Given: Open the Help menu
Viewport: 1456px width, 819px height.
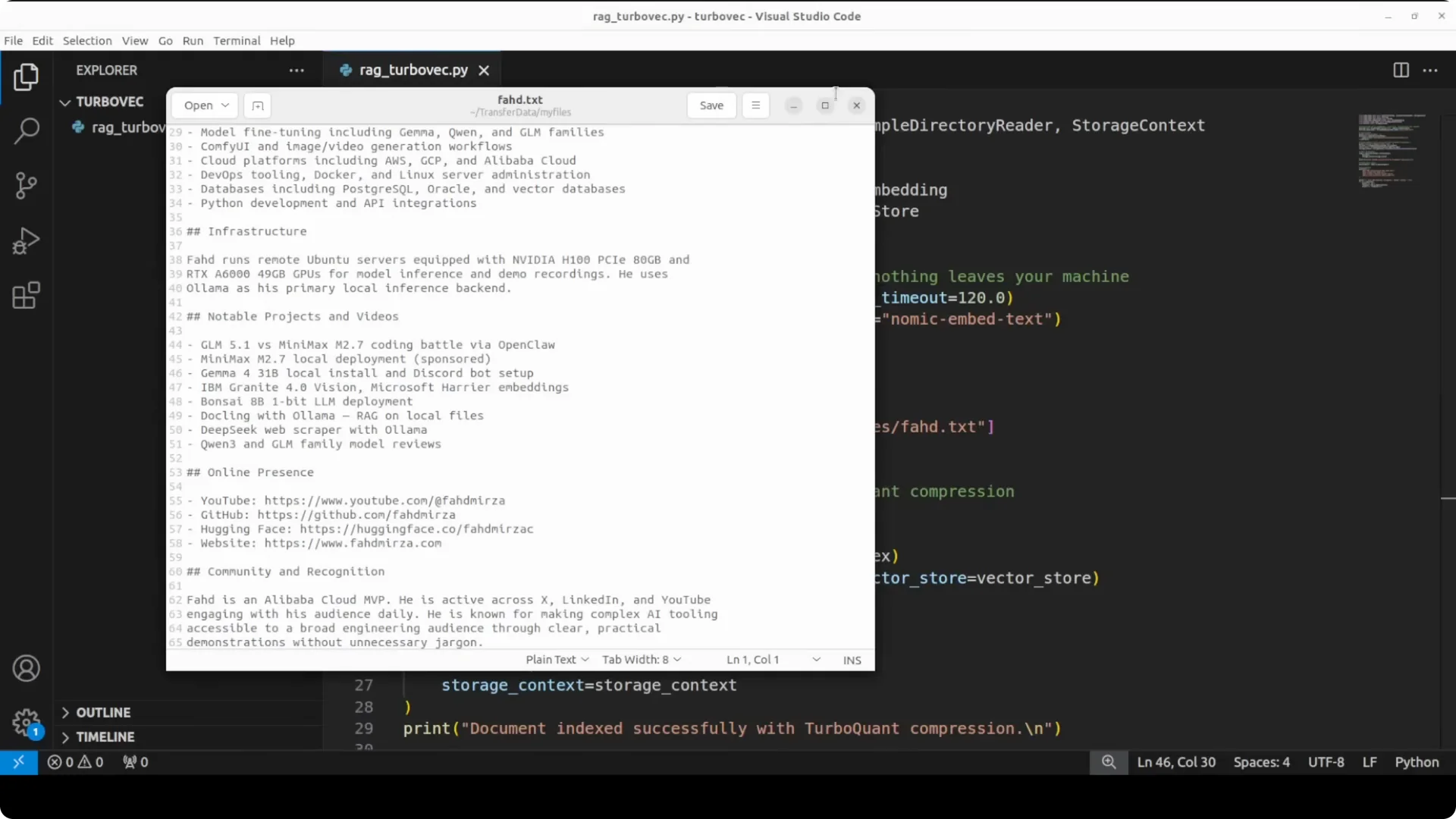Looking at the screenshot, I should [282, 41].
